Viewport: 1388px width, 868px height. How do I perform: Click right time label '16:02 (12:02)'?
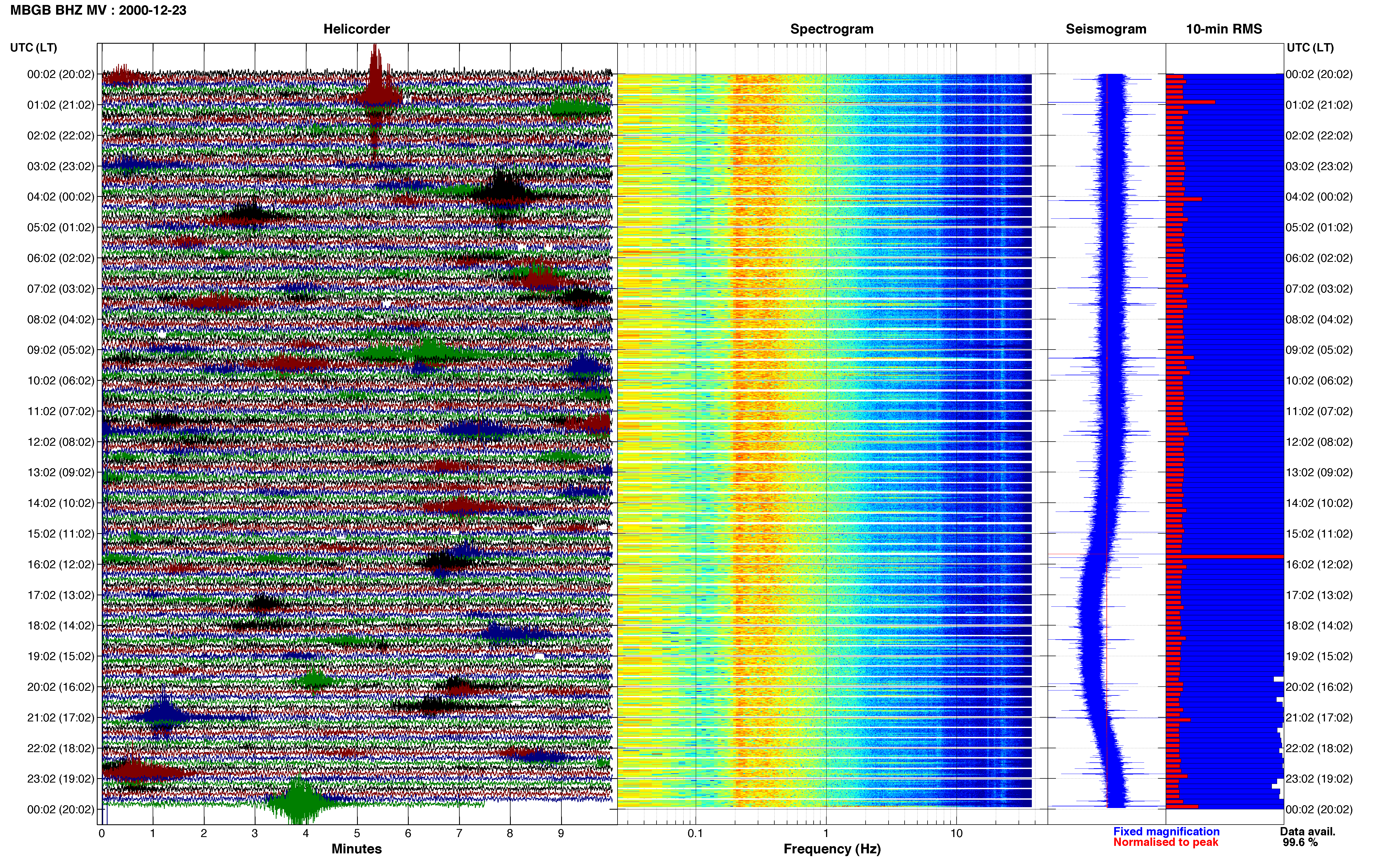click(x=1319, y=564)
